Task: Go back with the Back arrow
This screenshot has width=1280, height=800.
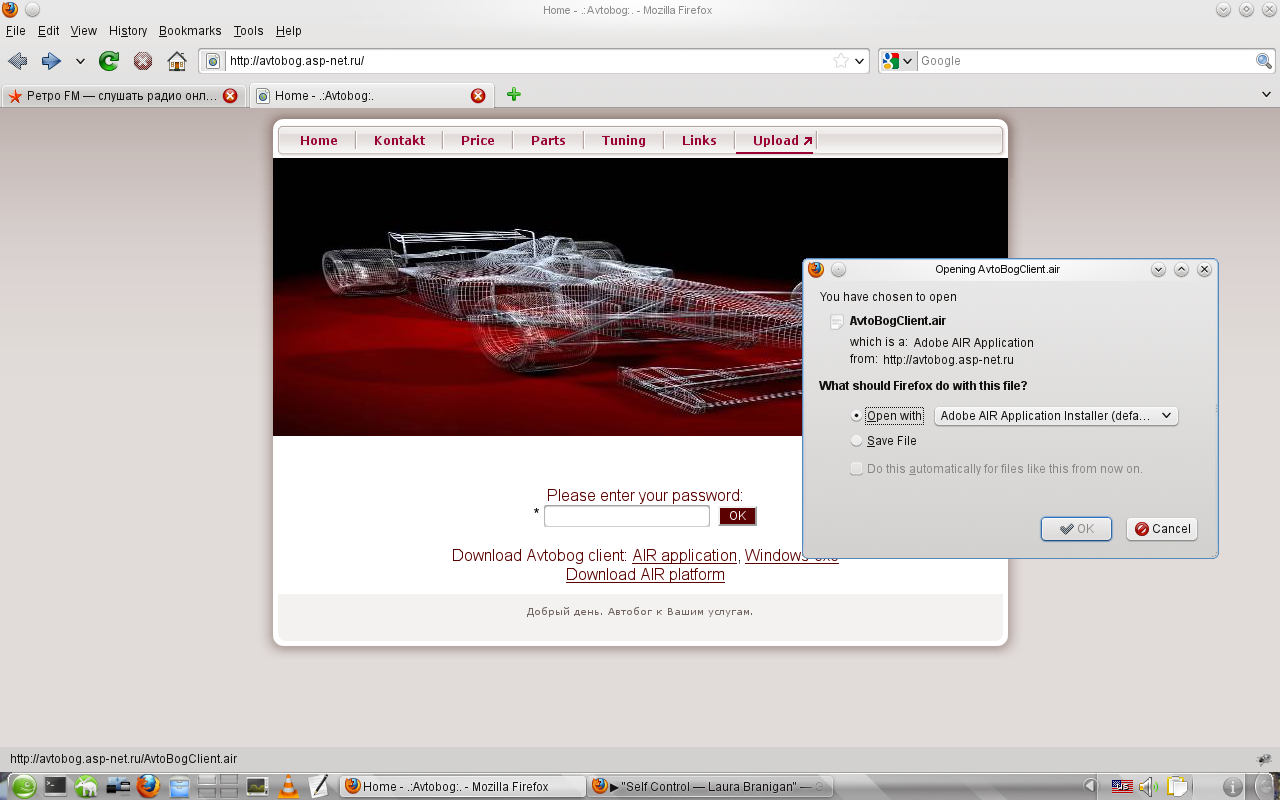Action: tap(17, 61)
